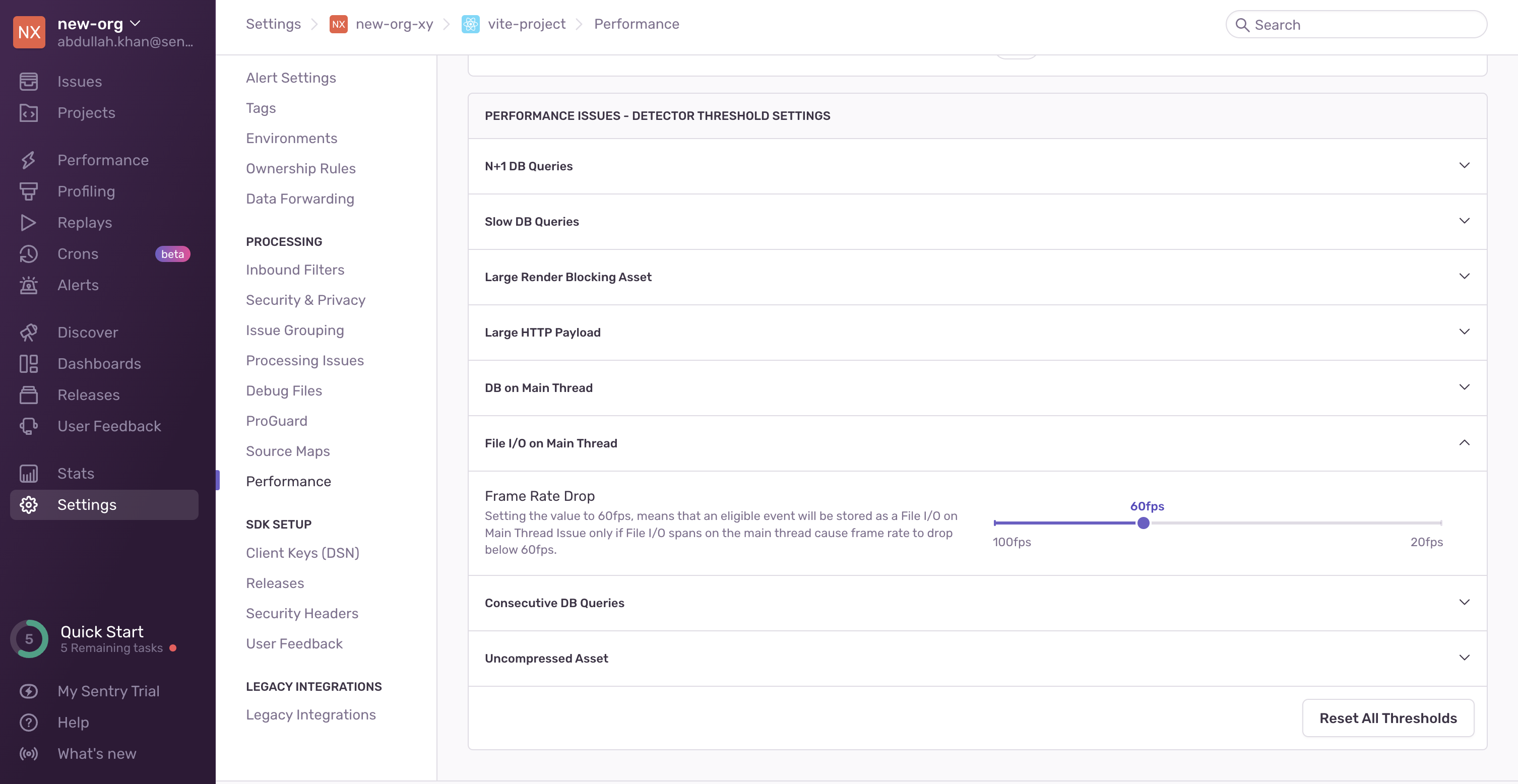Image resolution: width=1518 pixels, height=784 pixels.
Task: Click the Dashboards layout icon
Action: point(28,363)
